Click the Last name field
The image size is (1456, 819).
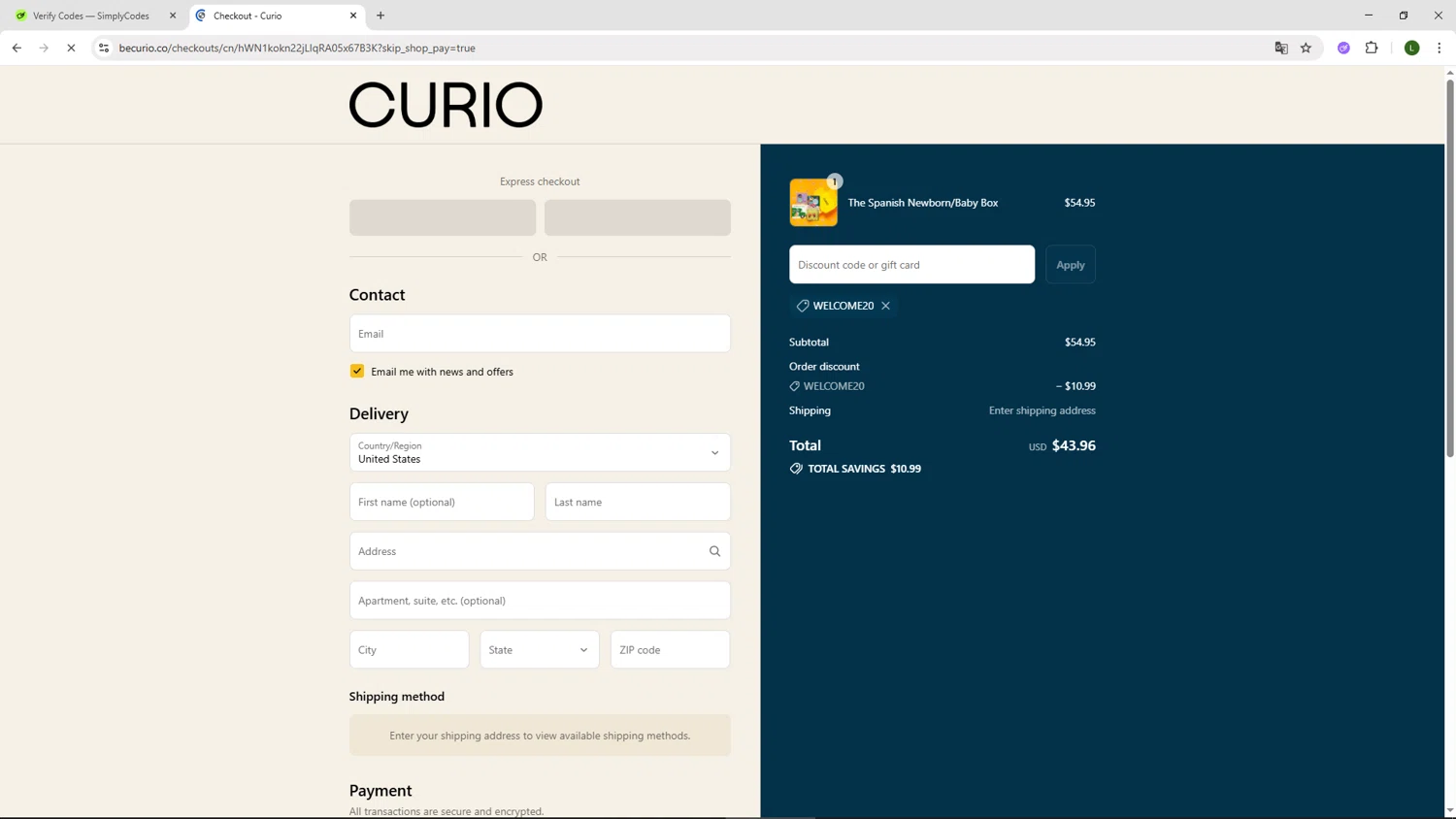coord(638,502)
